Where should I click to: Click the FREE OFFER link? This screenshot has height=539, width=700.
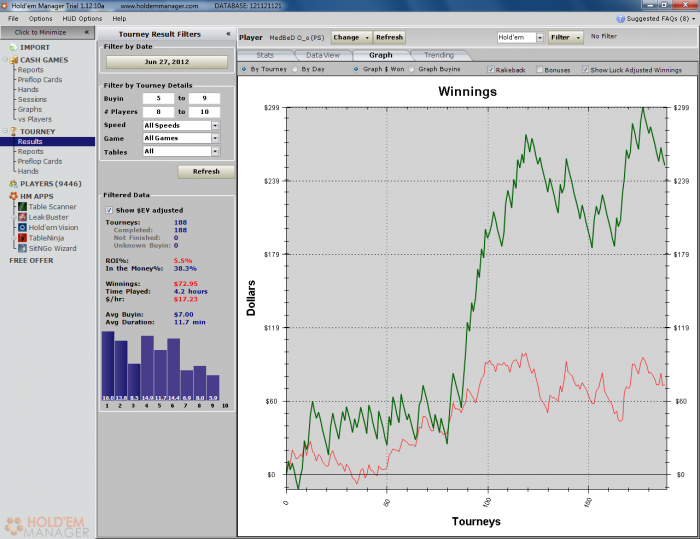[x=31, y=260]
